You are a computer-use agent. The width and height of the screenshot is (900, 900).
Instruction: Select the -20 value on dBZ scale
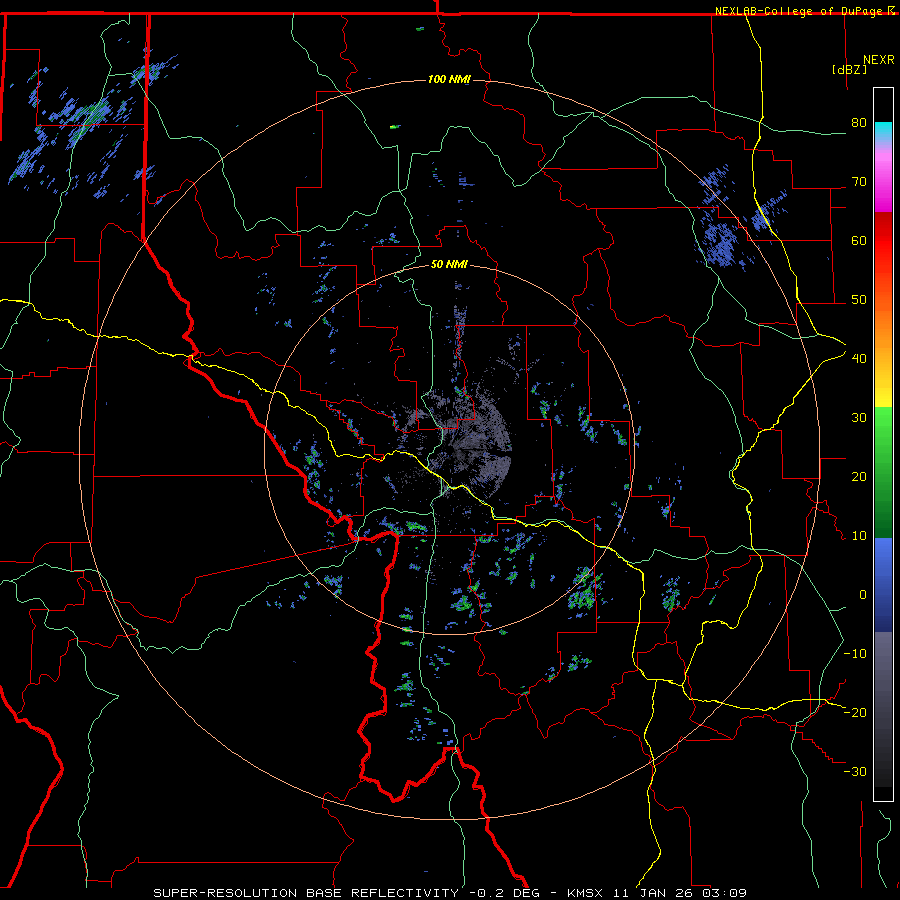coord(855,712)
